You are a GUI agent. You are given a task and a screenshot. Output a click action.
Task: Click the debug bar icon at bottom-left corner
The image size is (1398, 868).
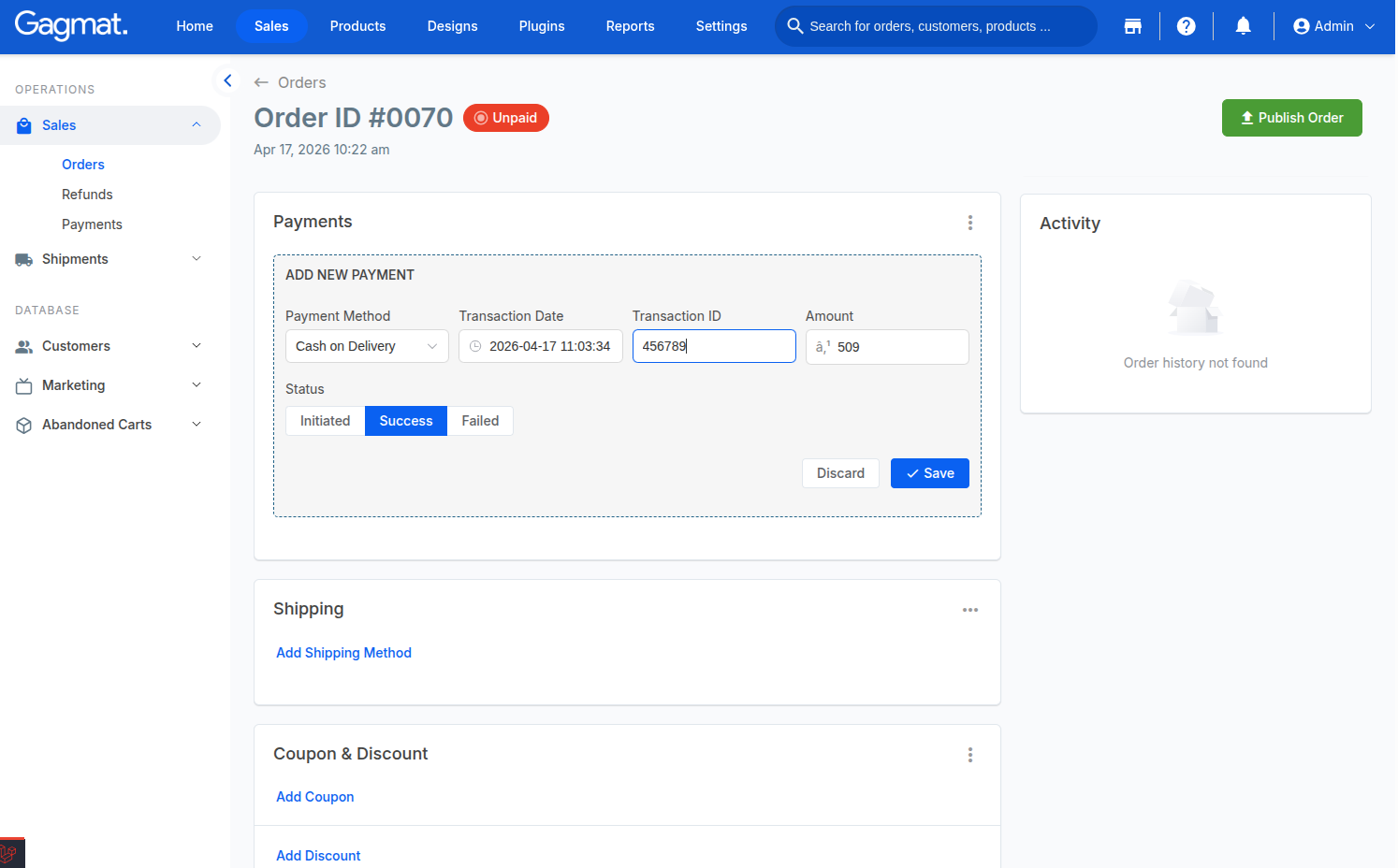(x=12, y=853)
